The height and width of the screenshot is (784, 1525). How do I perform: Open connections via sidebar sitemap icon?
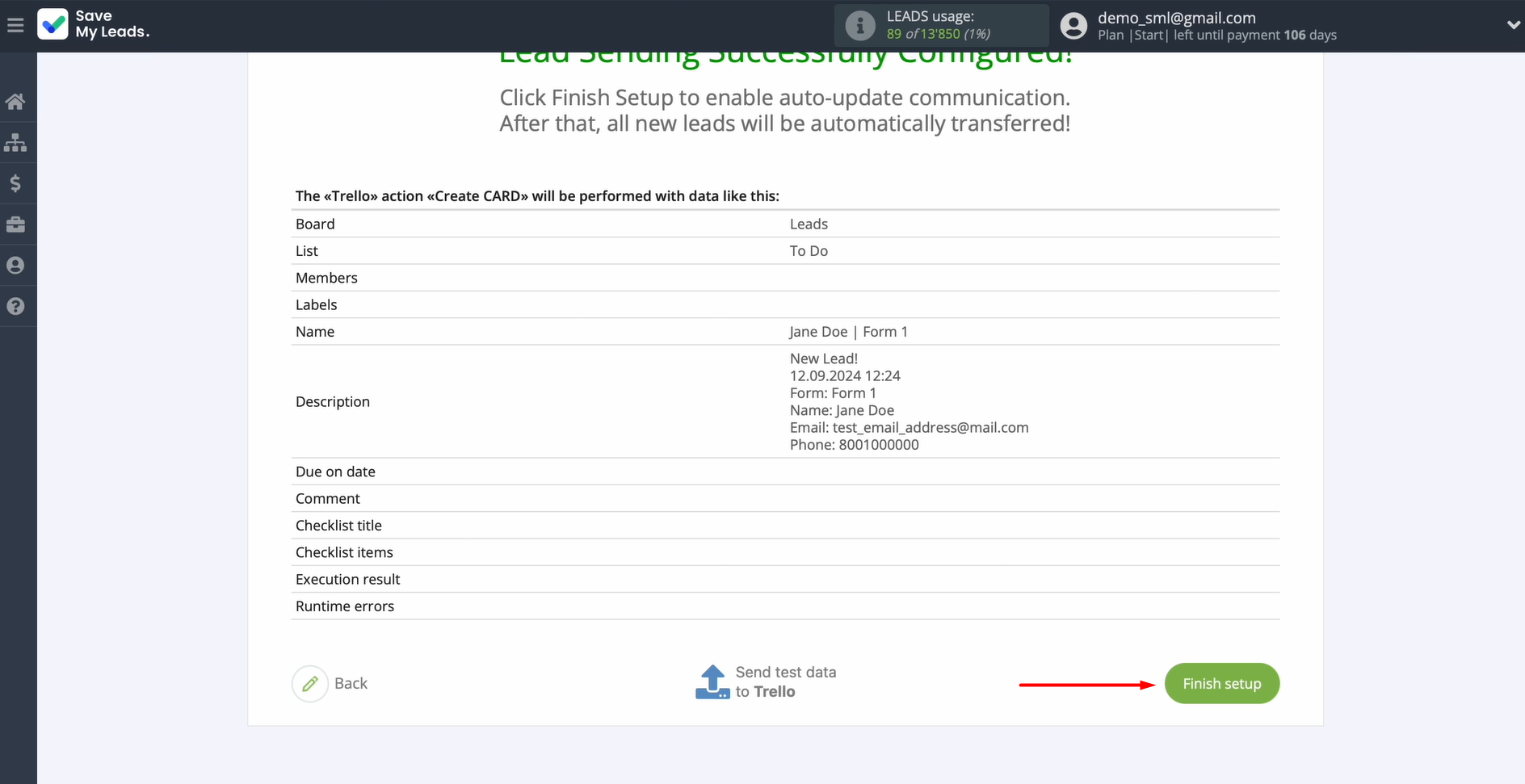[15, 143]
